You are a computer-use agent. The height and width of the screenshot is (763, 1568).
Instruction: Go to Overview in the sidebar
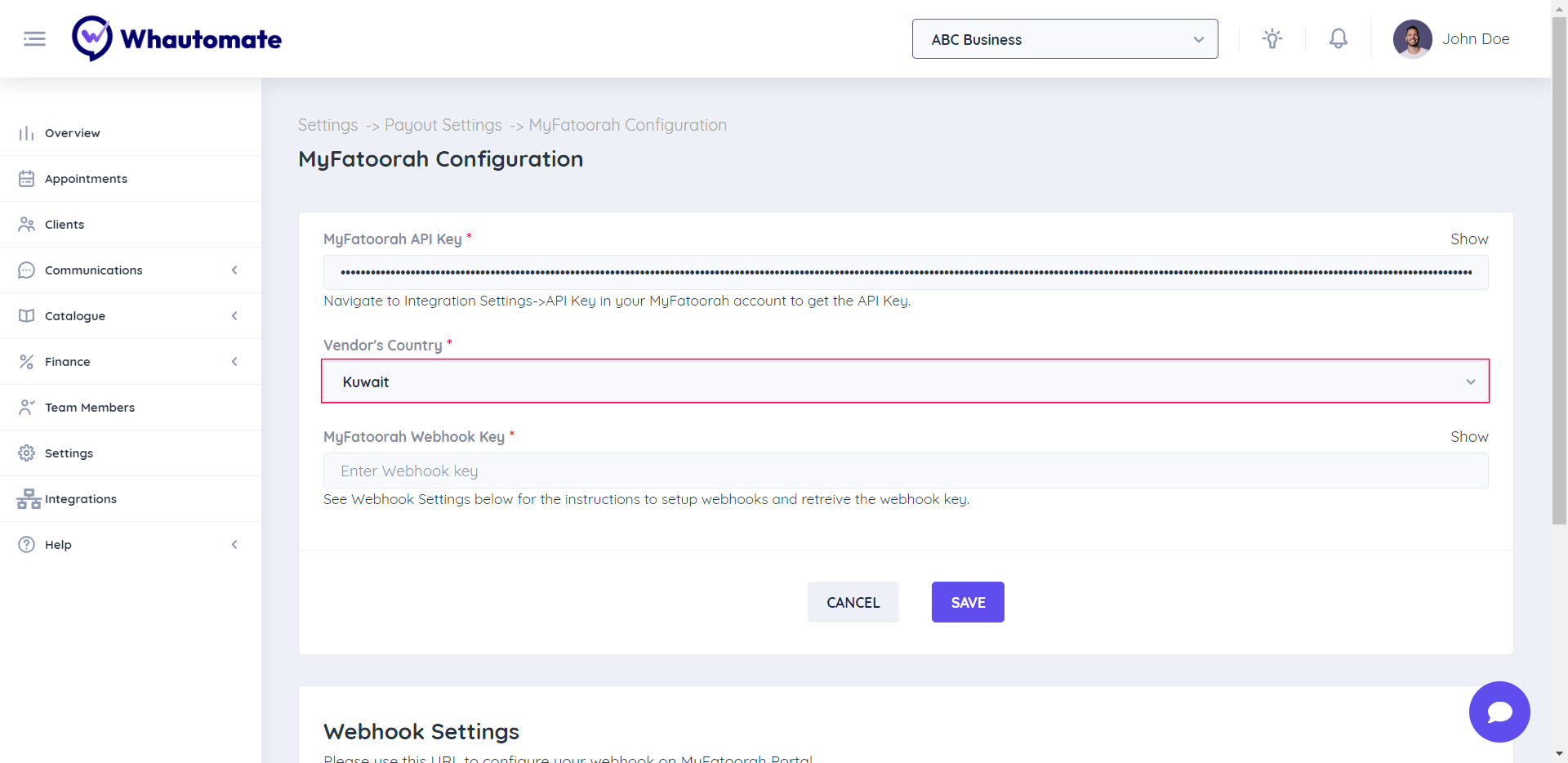tap(72, 133)
